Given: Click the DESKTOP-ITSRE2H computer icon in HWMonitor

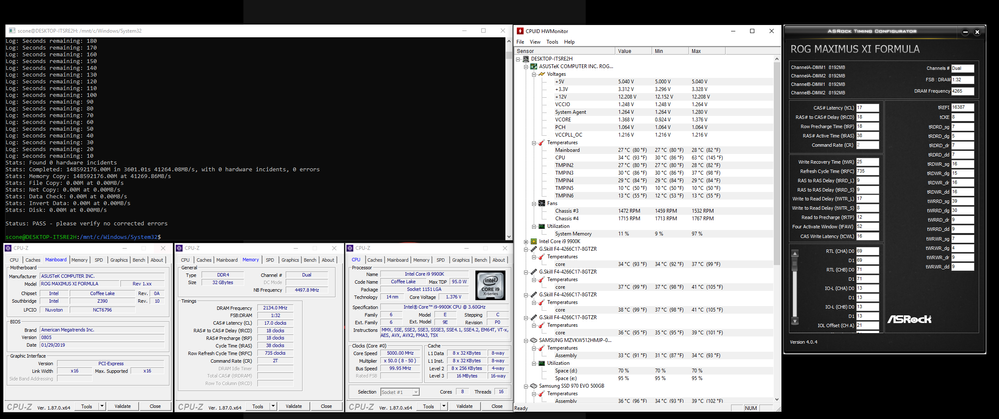Looking at the screenshot, I should 526,59.
